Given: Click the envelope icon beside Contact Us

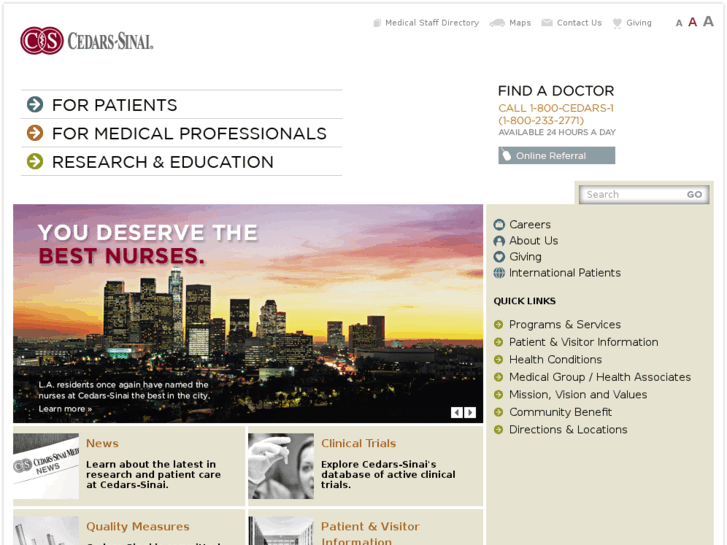Looking at the screenshot, I should click(x=547, y=23).
